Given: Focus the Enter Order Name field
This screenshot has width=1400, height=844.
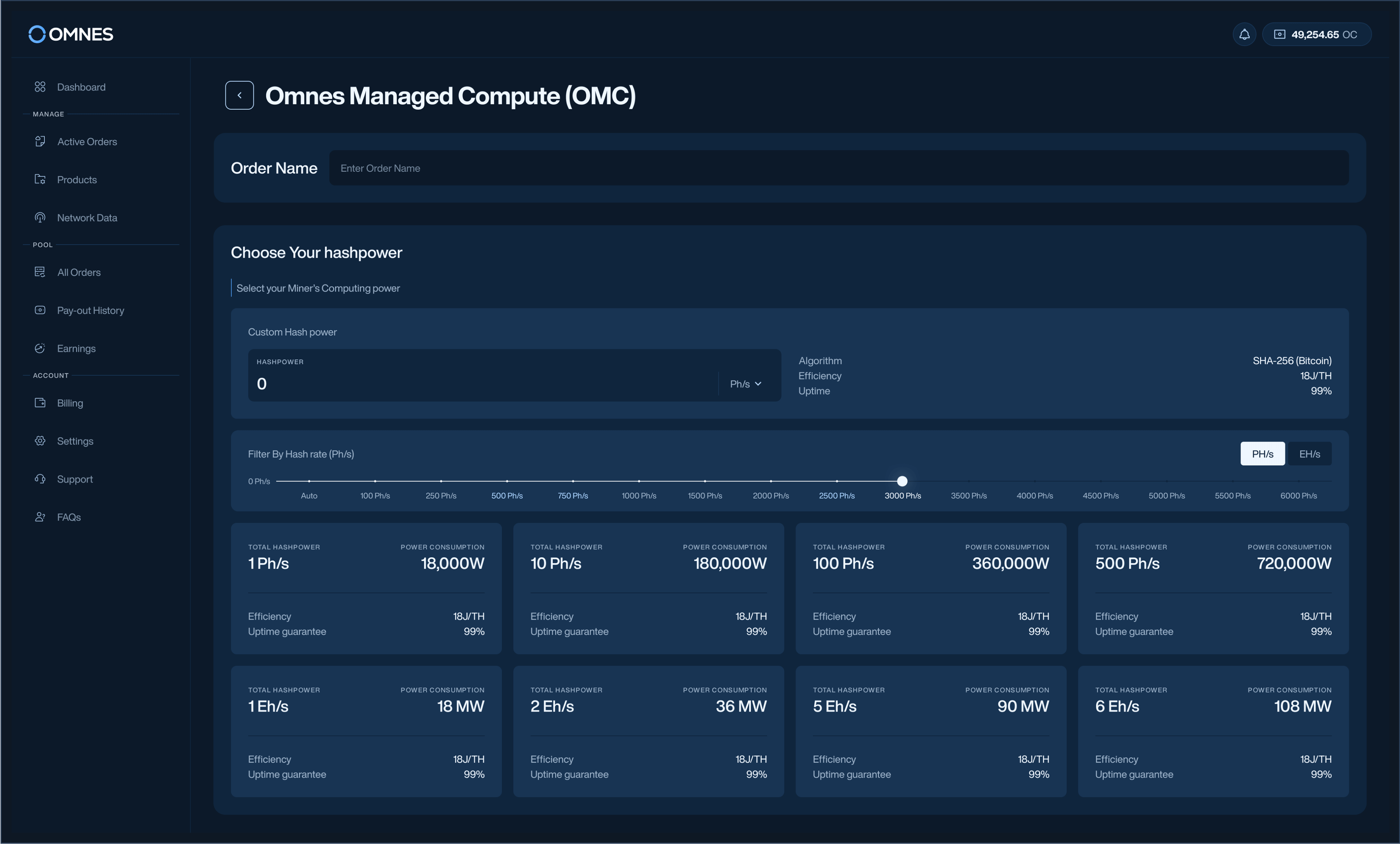Looking at the screenshot, I should coord(839,168).
